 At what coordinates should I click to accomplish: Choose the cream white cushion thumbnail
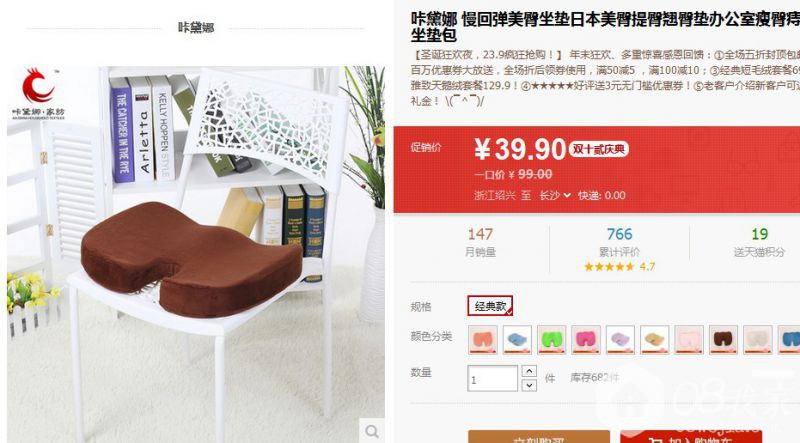[758, 339]
